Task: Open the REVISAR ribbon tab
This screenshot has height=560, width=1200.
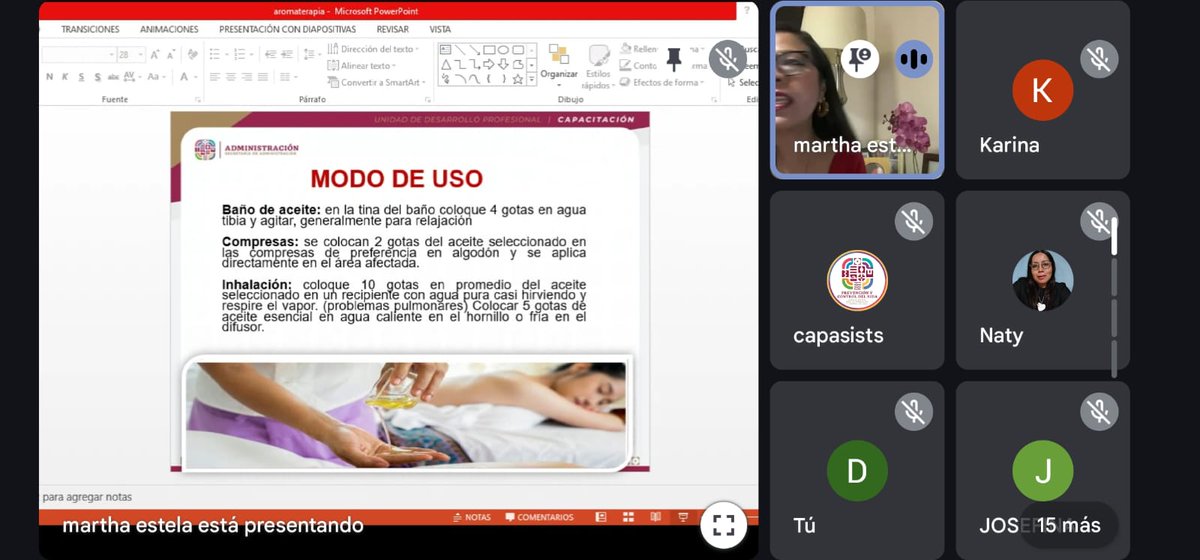Action: (x=393, y=30)
